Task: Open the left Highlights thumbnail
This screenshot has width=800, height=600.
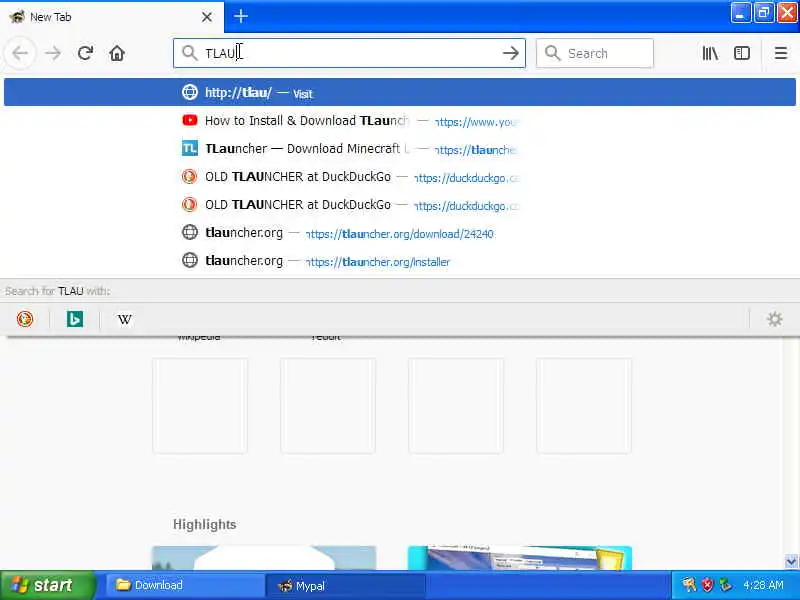Action: point(264,558)
